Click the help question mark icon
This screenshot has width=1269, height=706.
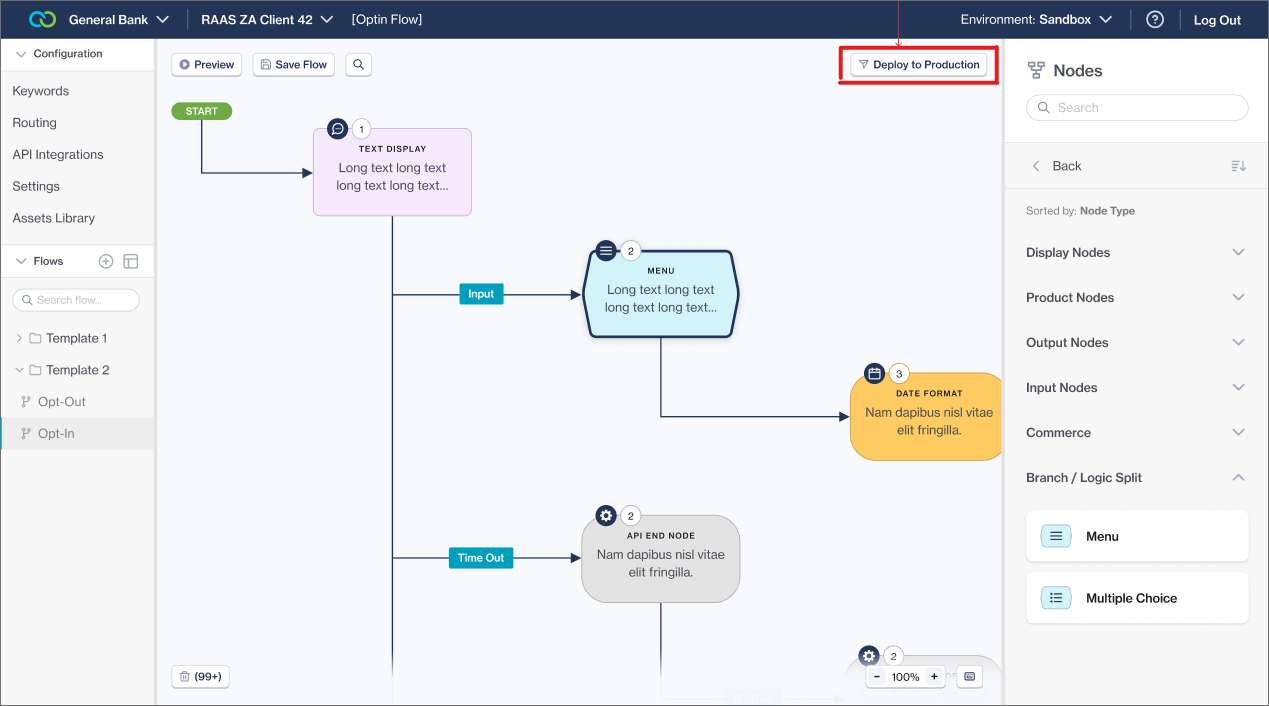click(1154, 20)
